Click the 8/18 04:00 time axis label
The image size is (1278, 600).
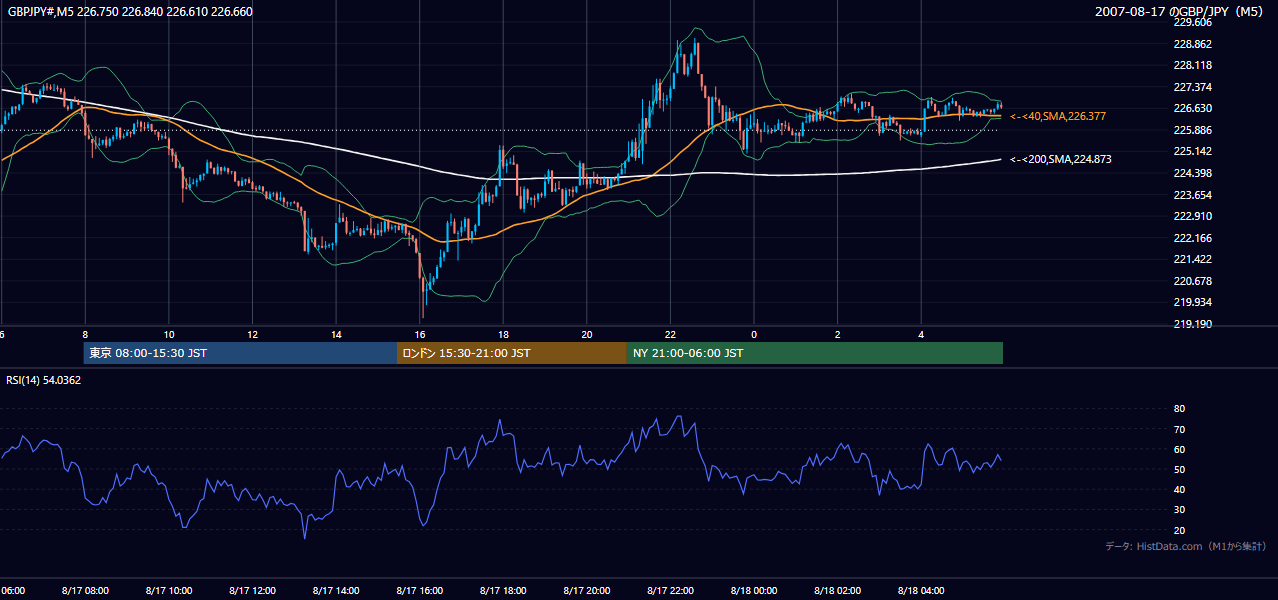[x=922, y=591]
